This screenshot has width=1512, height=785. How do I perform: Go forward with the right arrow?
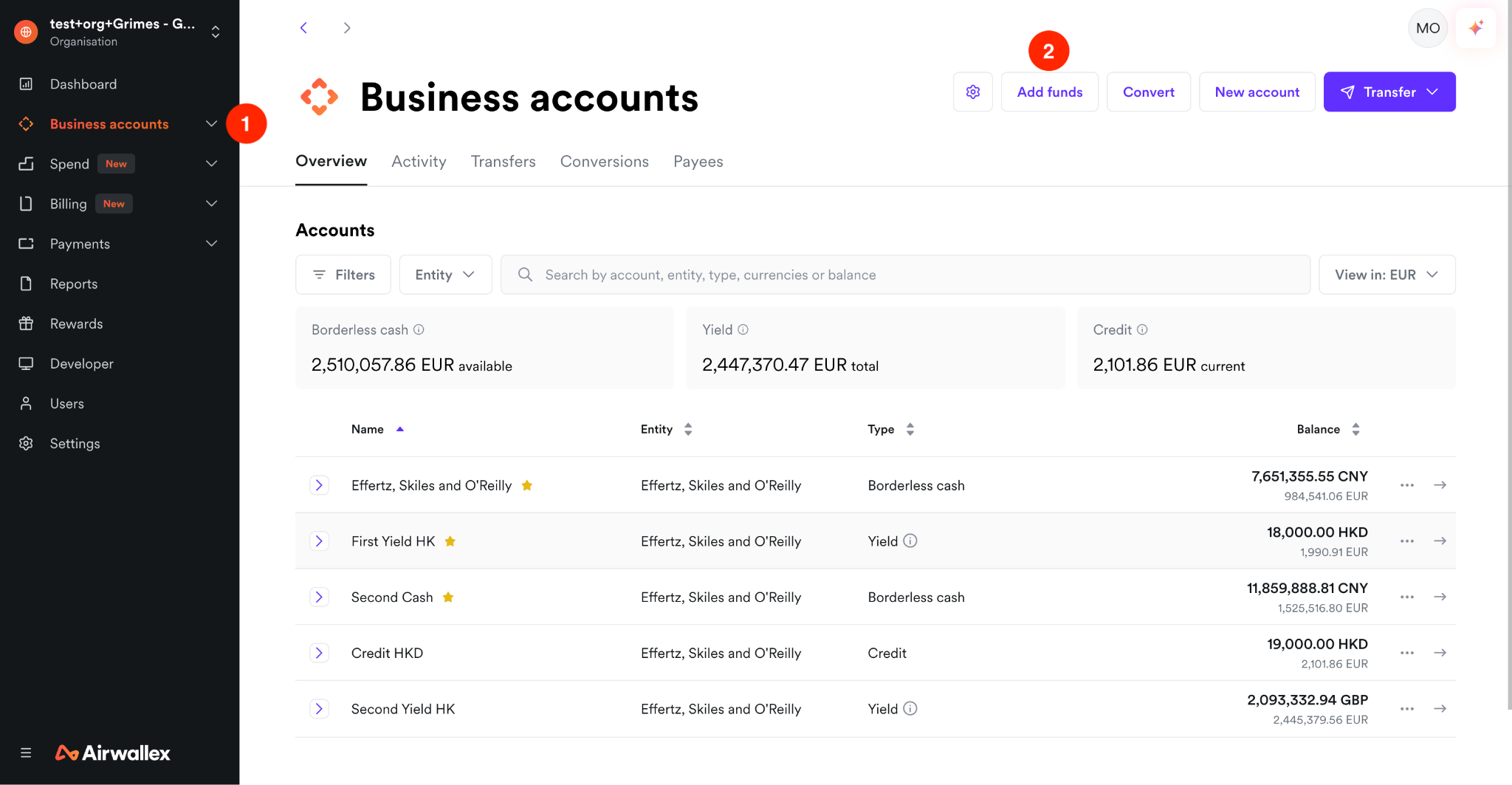(347, 28)
